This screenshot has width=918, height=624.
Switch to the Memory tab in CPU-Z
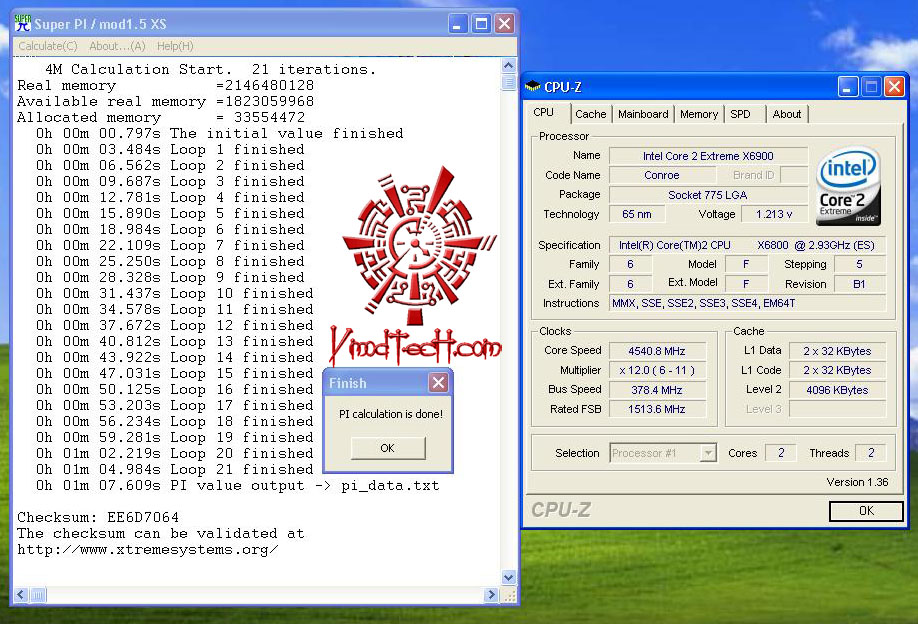coord(698,114)
